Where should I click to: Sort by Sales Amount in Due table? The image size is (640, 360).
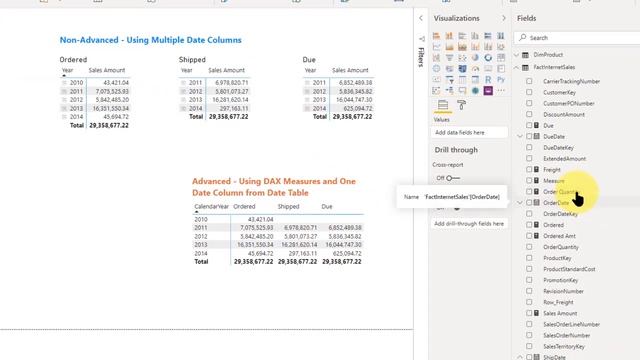pos(350,70)
